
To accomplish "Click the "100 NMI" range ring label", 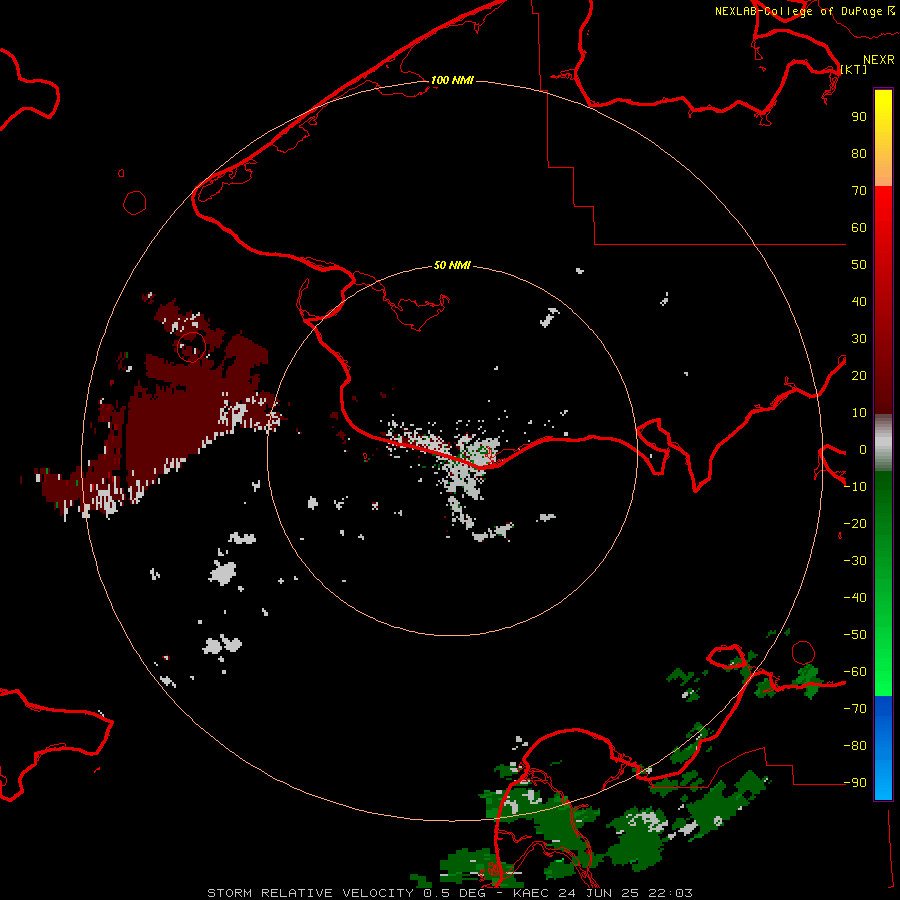I will (x=452, y=80).
